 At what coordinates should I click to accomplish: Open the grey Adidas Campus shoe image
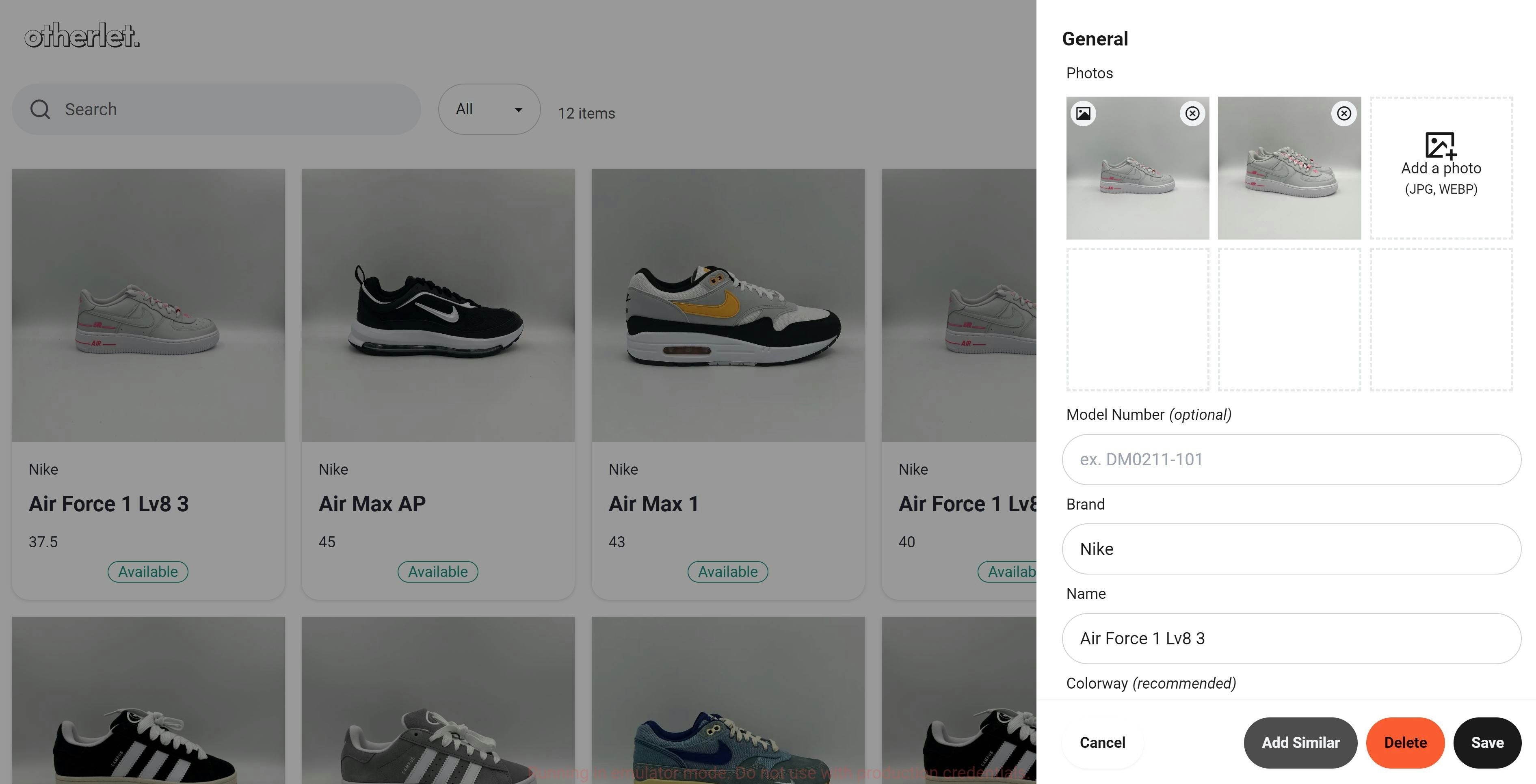pyautogui.click(x=438, y=700)
